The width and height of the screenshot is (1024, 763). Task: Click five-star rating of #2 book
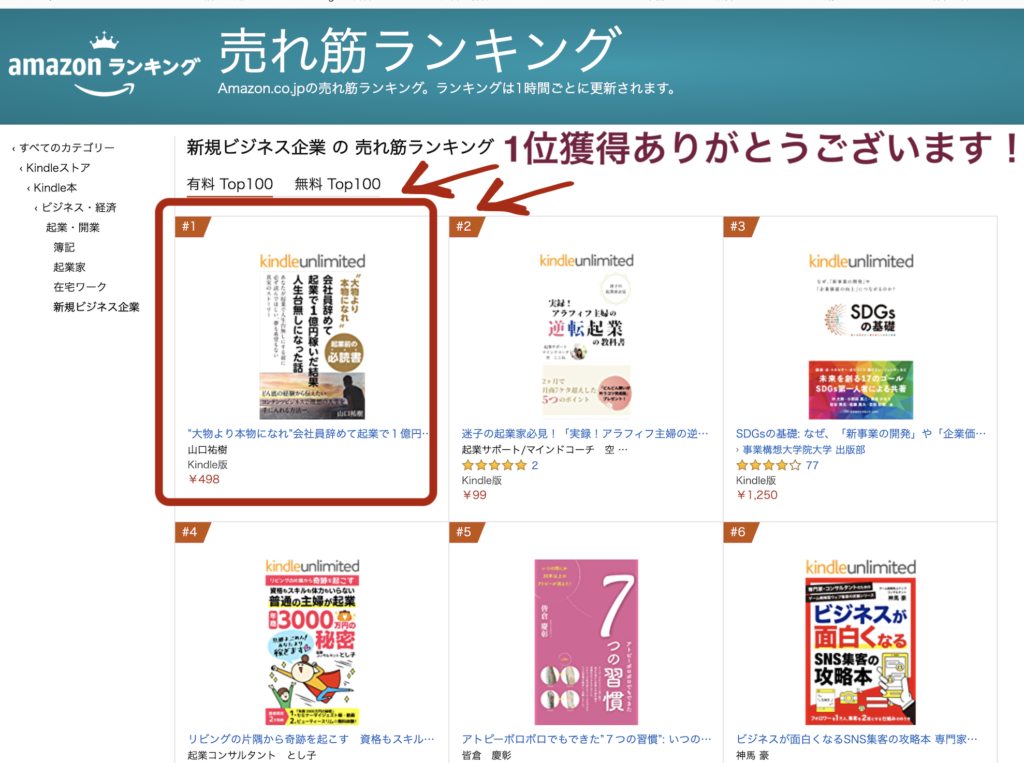[494, 465]
